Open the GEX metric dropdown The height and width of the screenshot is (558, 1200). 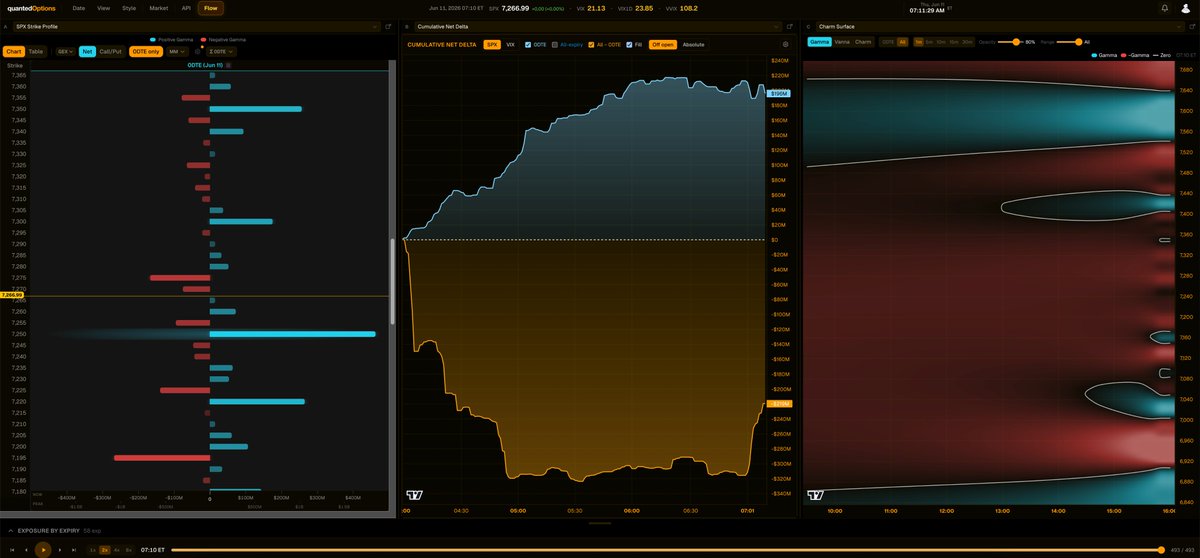(65, 51)
